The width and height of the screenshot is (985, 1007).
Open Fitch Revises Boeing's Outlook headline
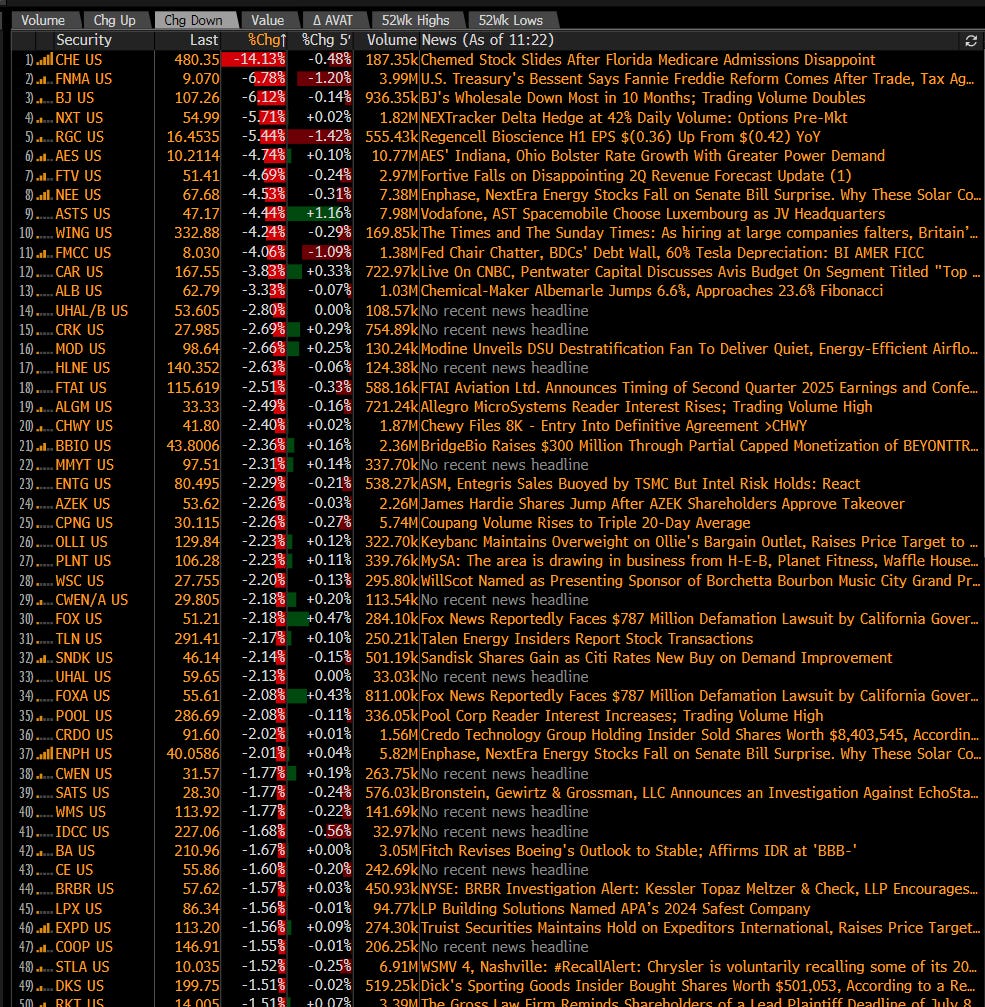coord(638,851)
